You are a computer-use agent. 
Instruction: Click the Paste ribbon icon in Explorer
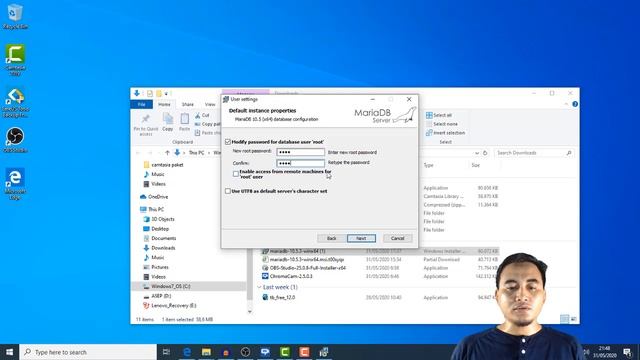pos(184,122)
